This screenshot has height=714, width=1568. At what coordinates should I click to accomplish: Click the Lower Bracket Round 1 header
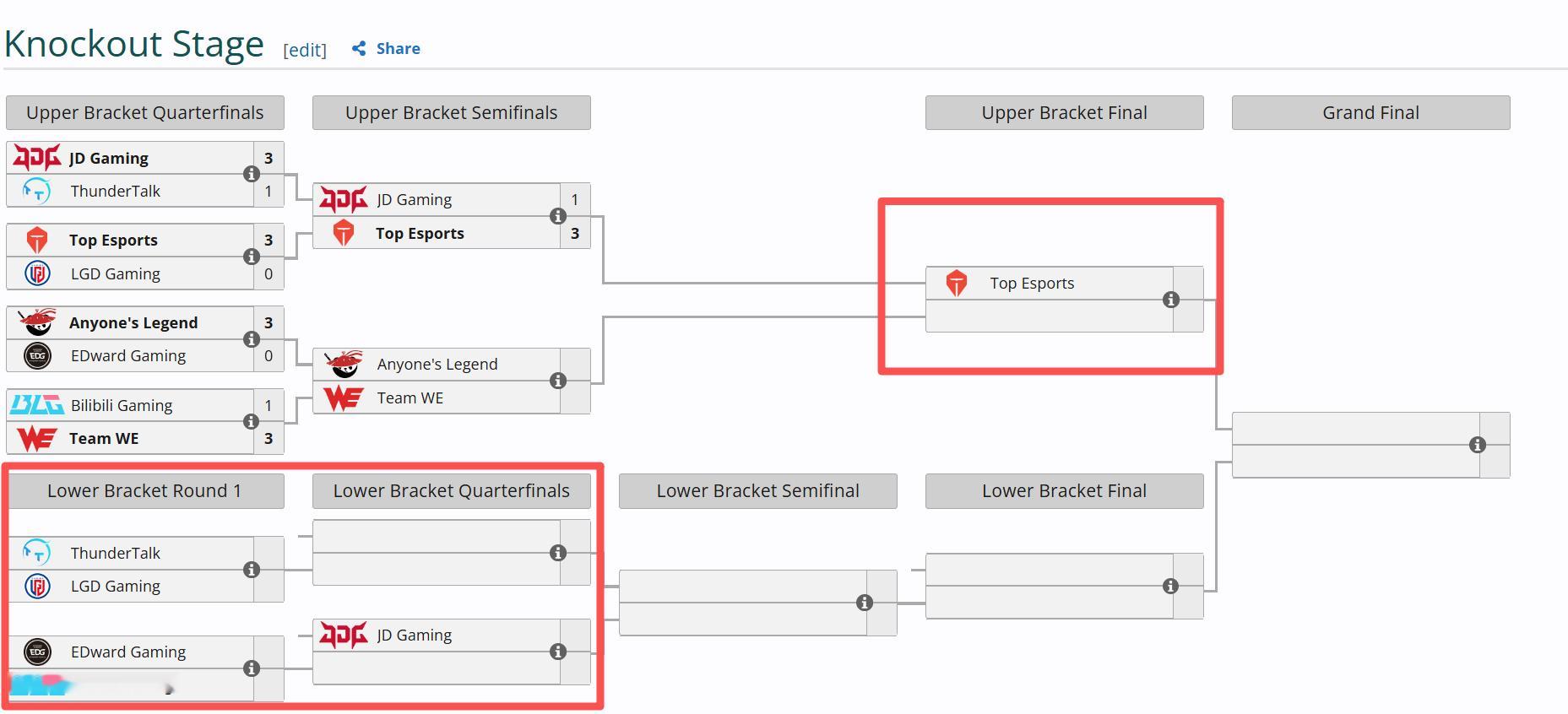coord(145,491)
